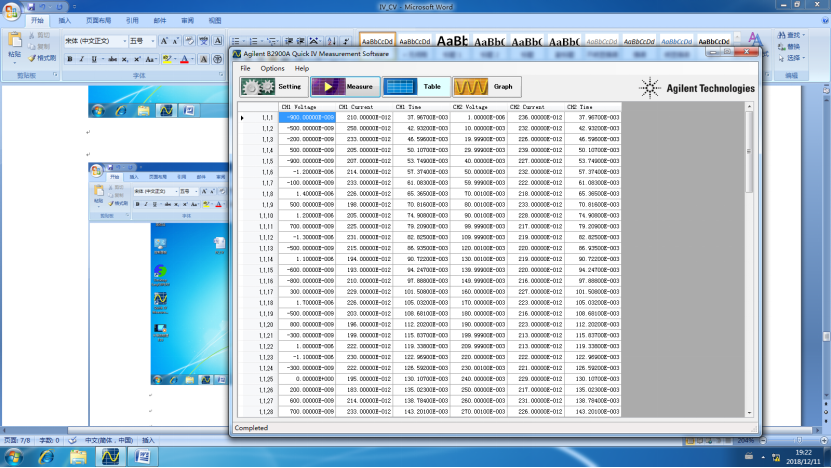831x468 pixels.
Task: Open the Options menu in Agilent software
Action: click(x=272, y=68)
